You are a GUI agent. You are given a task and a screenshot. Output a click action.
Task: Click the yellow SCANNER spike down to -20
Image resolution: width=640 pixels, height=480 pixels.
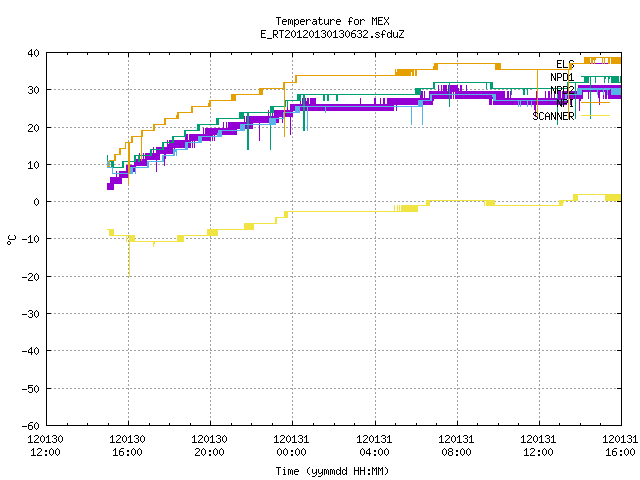tap(129, 259)
